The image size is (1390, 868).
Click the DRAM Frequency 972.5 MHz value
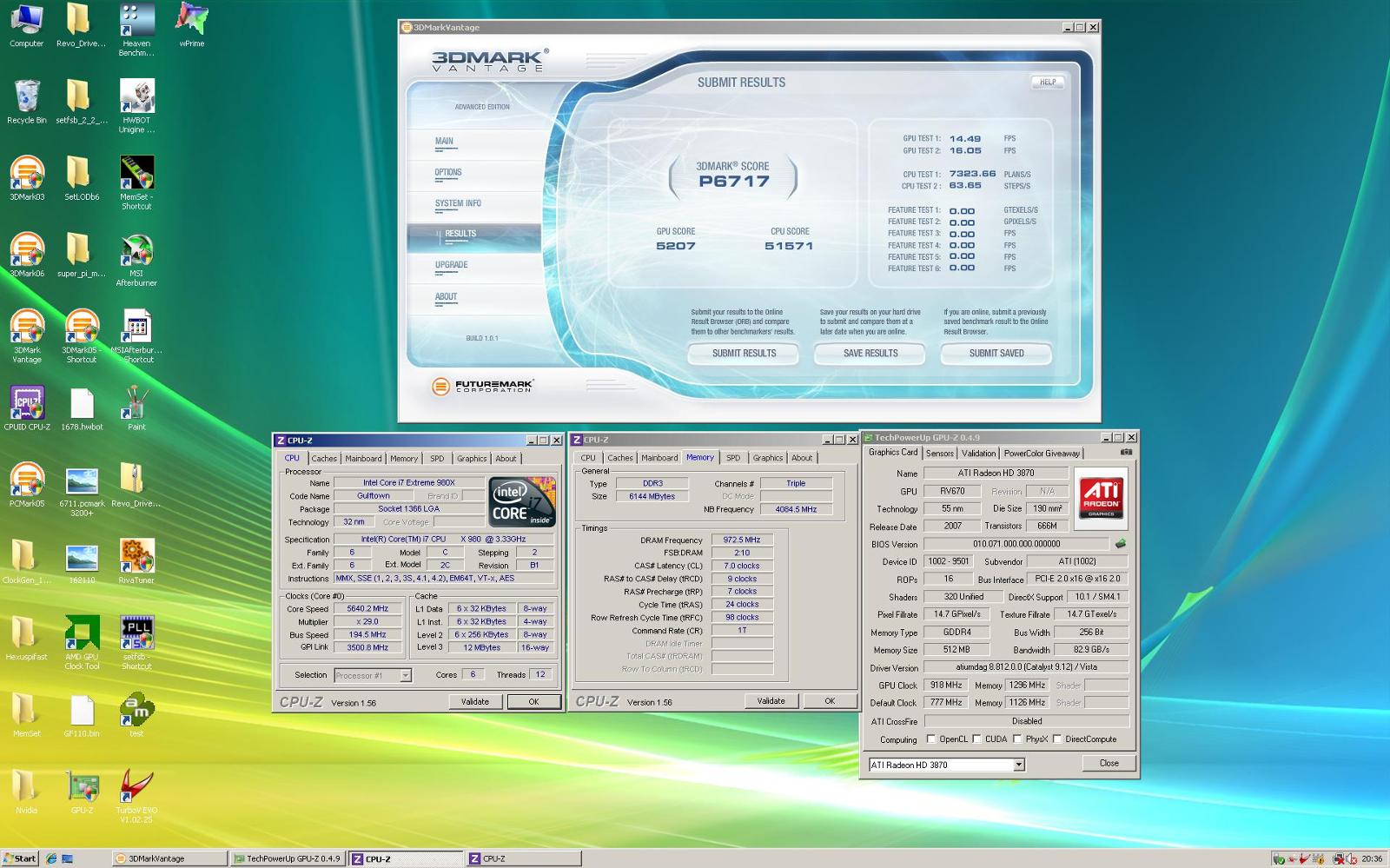point(742,540)
